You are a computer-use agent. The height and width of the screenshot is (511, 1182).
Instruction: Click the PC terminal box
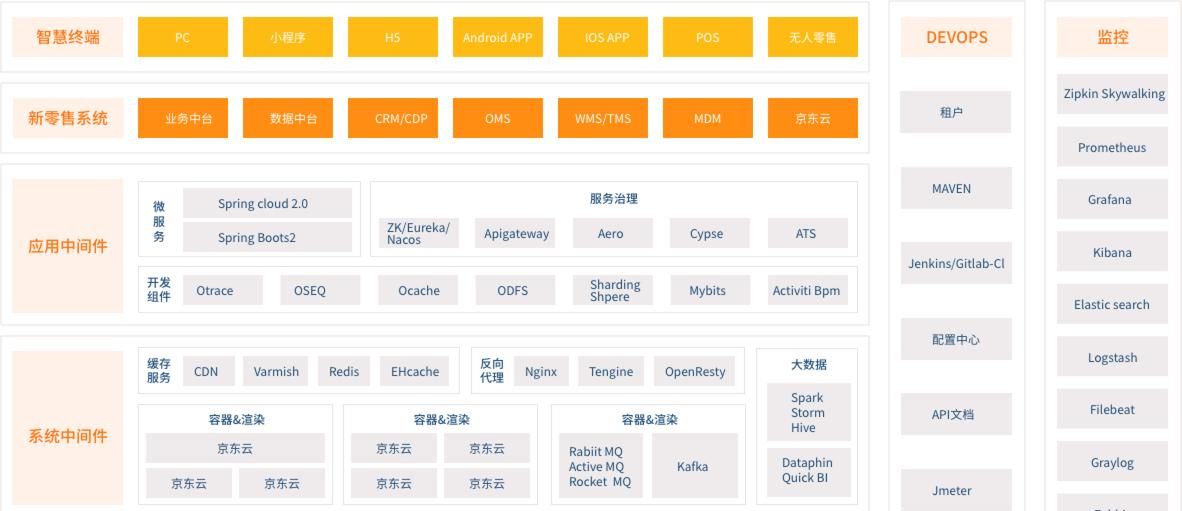click(x=182, y=37)
